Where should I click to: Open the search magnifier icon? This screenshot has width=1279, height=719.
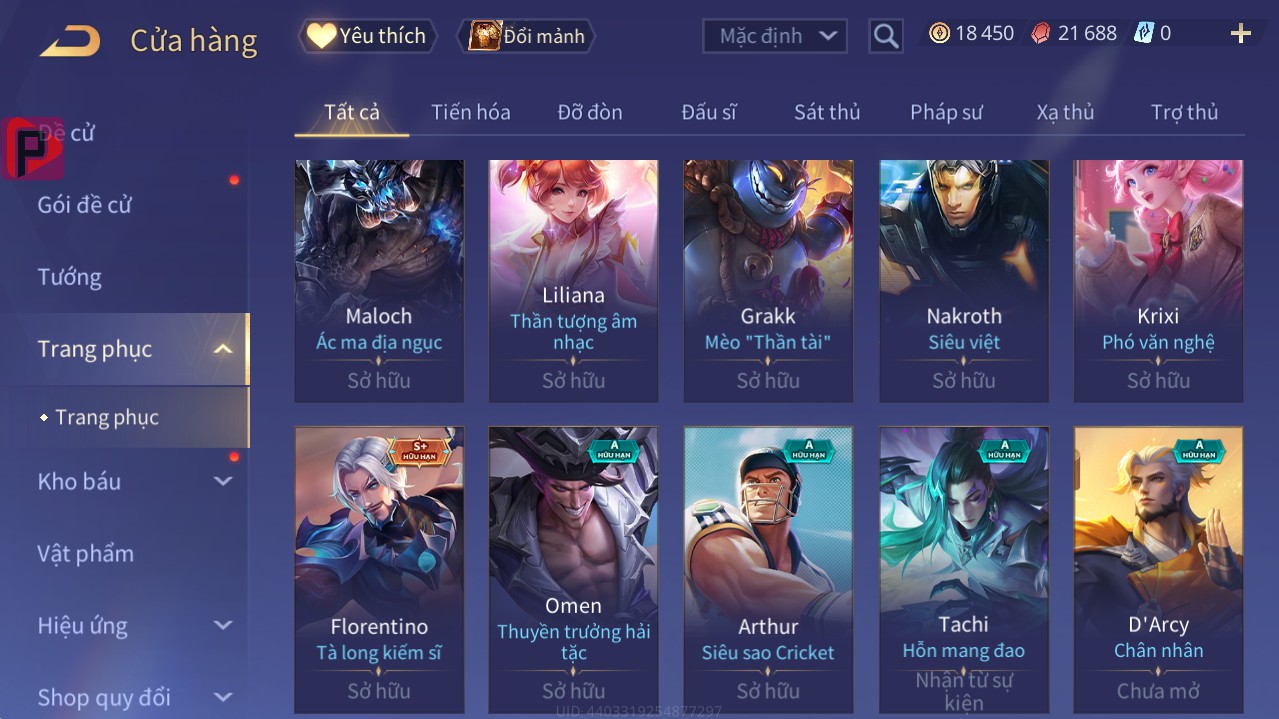[x=886, y=36]
